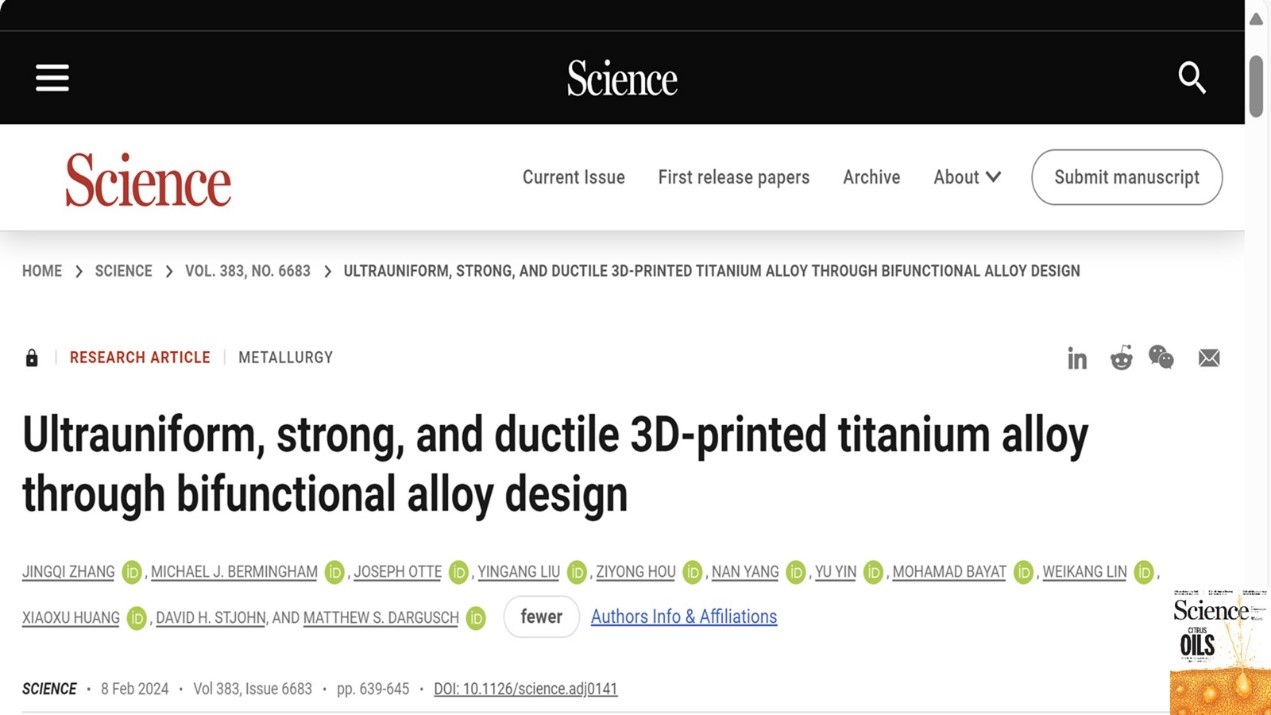Screen dimensions: 1271x715
Task: Open the search magnifier icon
Action: tap(1191, 77)
